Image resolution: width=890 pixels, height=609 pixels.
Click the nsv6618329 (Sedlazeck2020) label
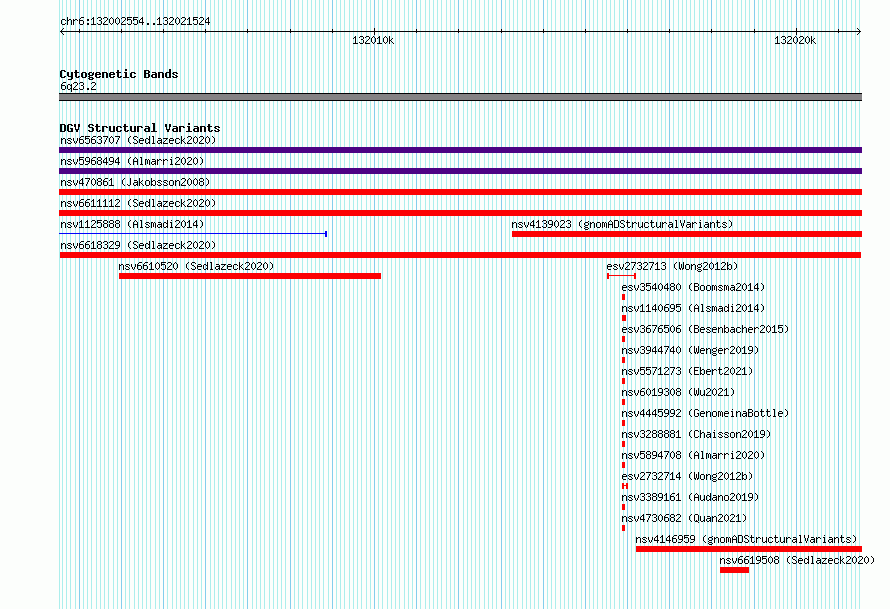coord(138,245)
